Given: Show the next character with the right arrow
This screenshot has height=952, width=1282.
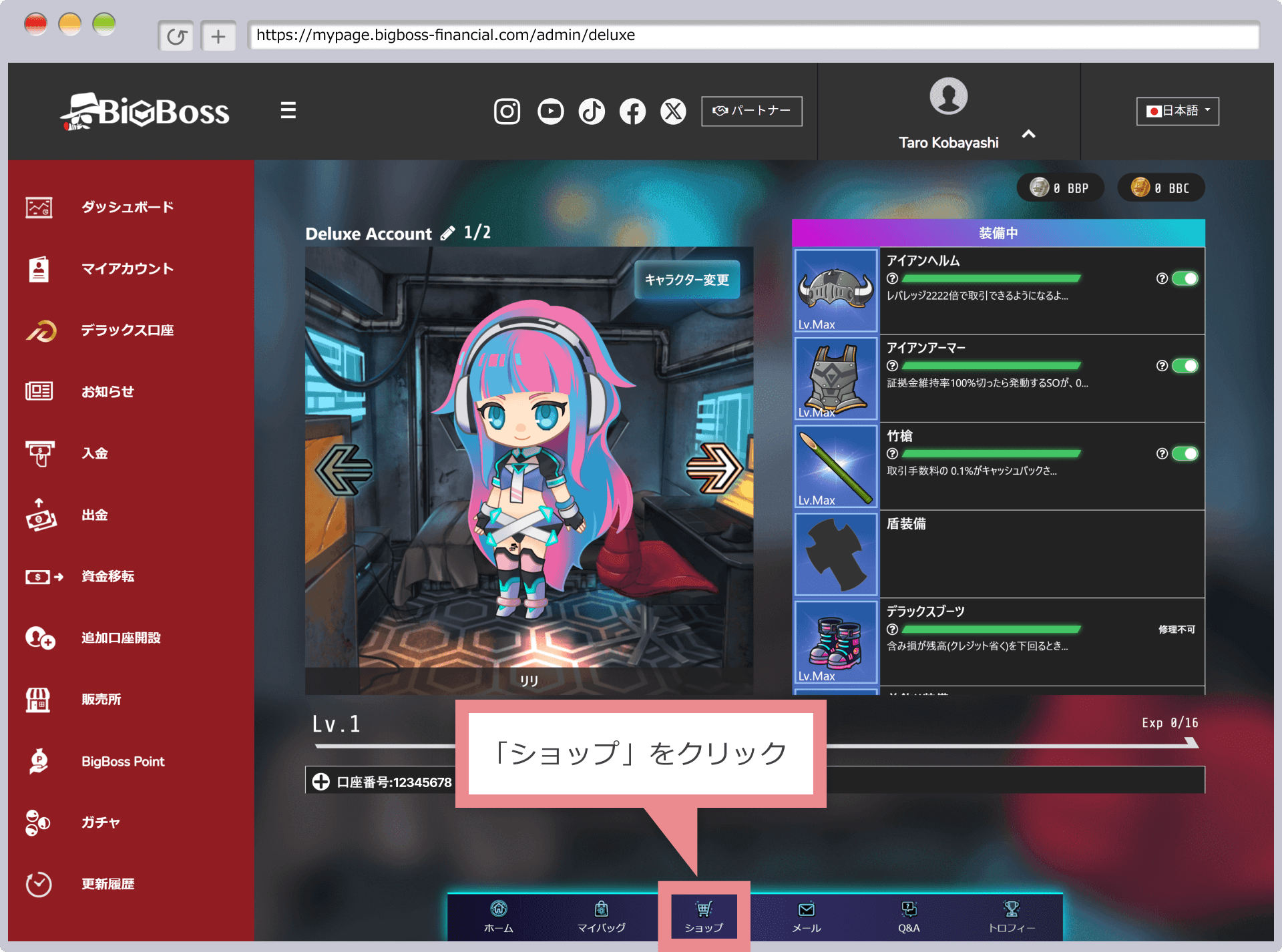Looking at the screenshot, I should point(714,469).
